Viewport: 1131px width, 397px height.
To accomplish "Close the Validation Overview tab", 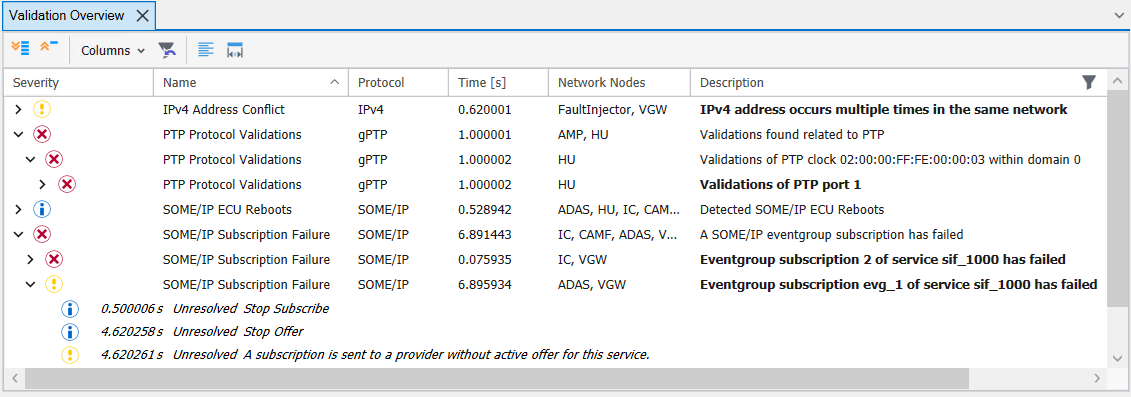I will click(x=142, y=15).
